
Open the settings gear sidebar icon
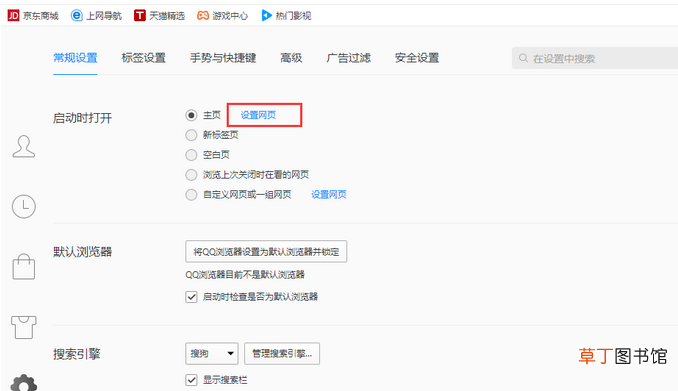click(x=24, y=383)
